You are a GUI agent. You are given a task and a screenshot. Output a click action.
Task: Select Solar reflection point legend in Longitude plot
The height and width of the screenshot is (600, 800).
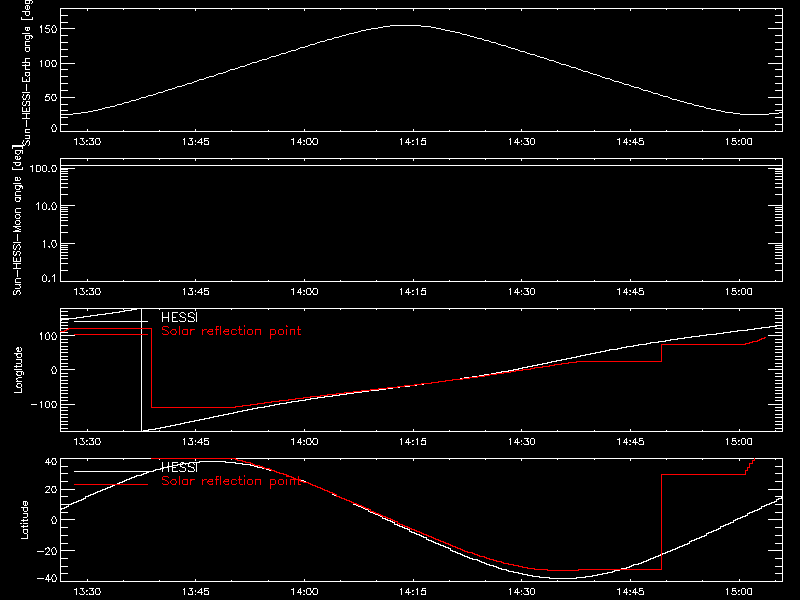[x=231, y=331]
